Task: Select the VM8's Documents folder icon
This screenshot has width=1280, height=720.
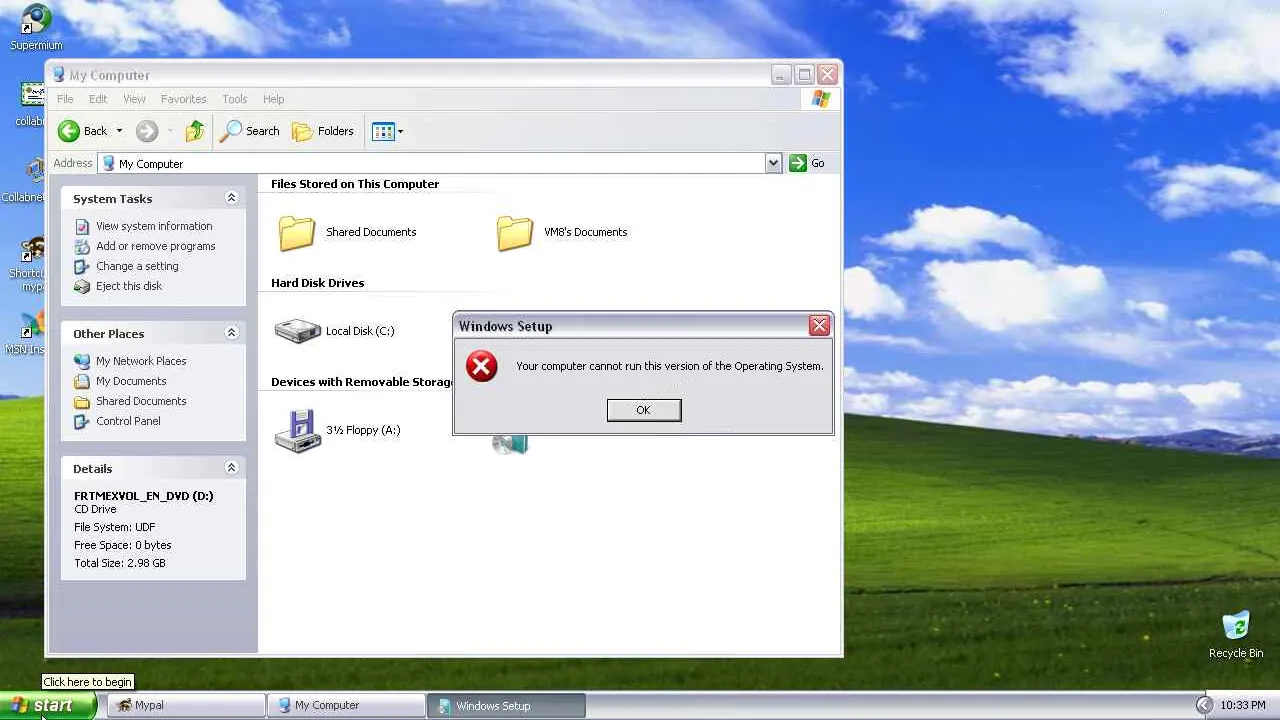Action: [515, 233]
